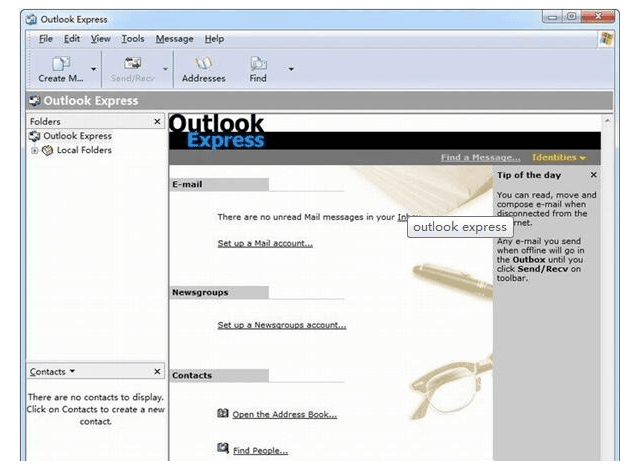The image size is (642, 470).
Task: Click Set up a Newsgroups account link
Action: (x=282, y=325)
